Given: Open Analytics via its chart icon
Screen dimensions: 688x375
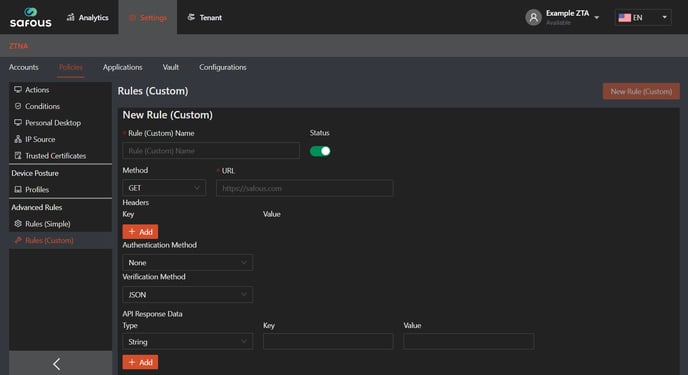Looking at the screenshot, I should point(71,17).
